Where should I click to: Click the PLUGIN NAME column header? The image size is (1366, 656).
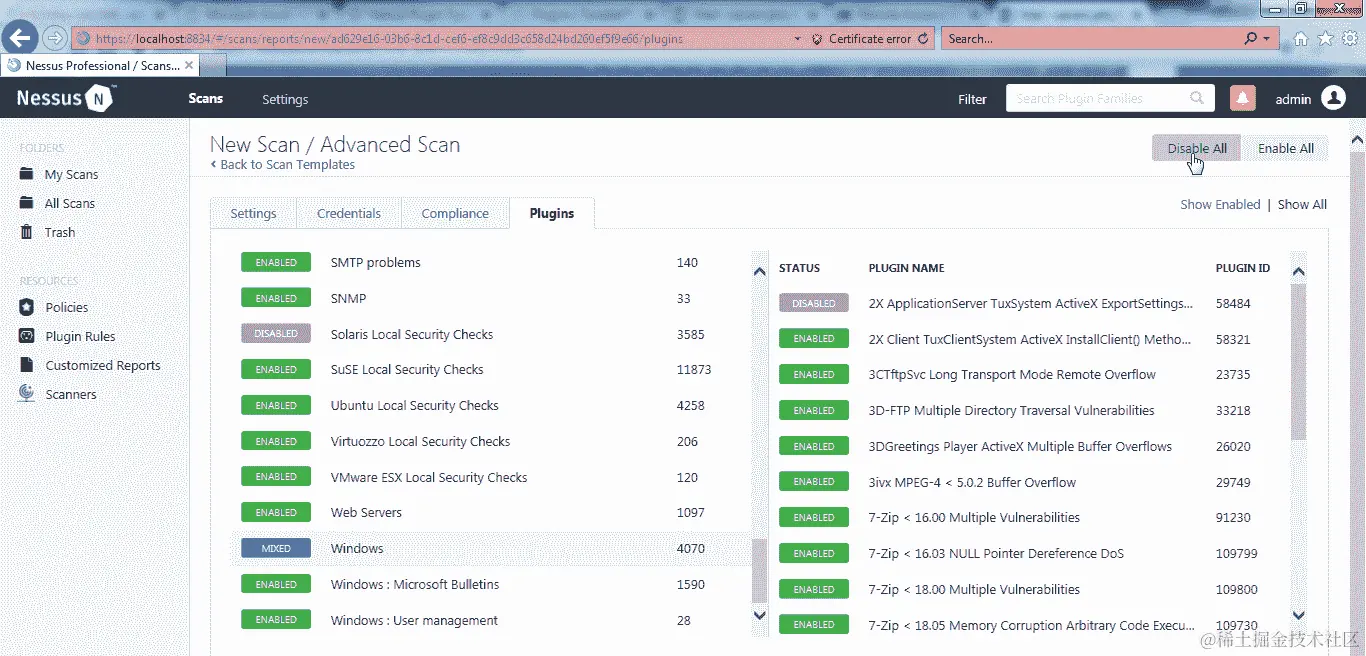[906, 268]
